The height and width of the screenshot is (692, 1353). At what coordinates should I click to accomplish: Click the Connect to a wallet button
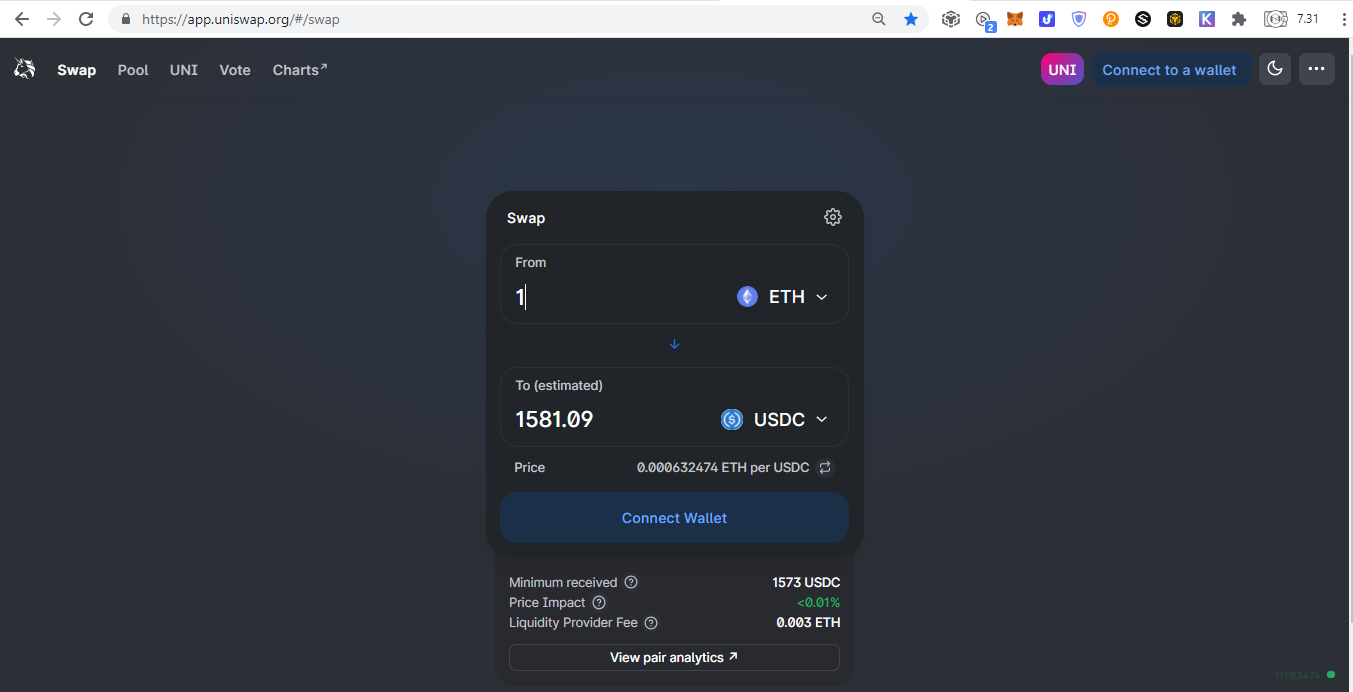[1169, 69]
